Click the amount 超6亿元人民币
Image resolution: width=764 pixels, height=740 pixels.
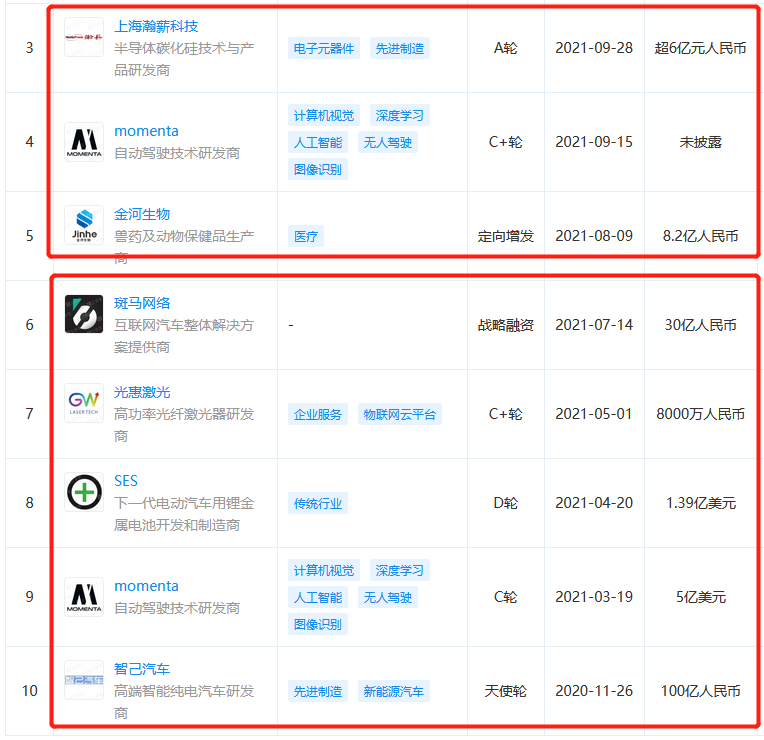pos(700,48)
